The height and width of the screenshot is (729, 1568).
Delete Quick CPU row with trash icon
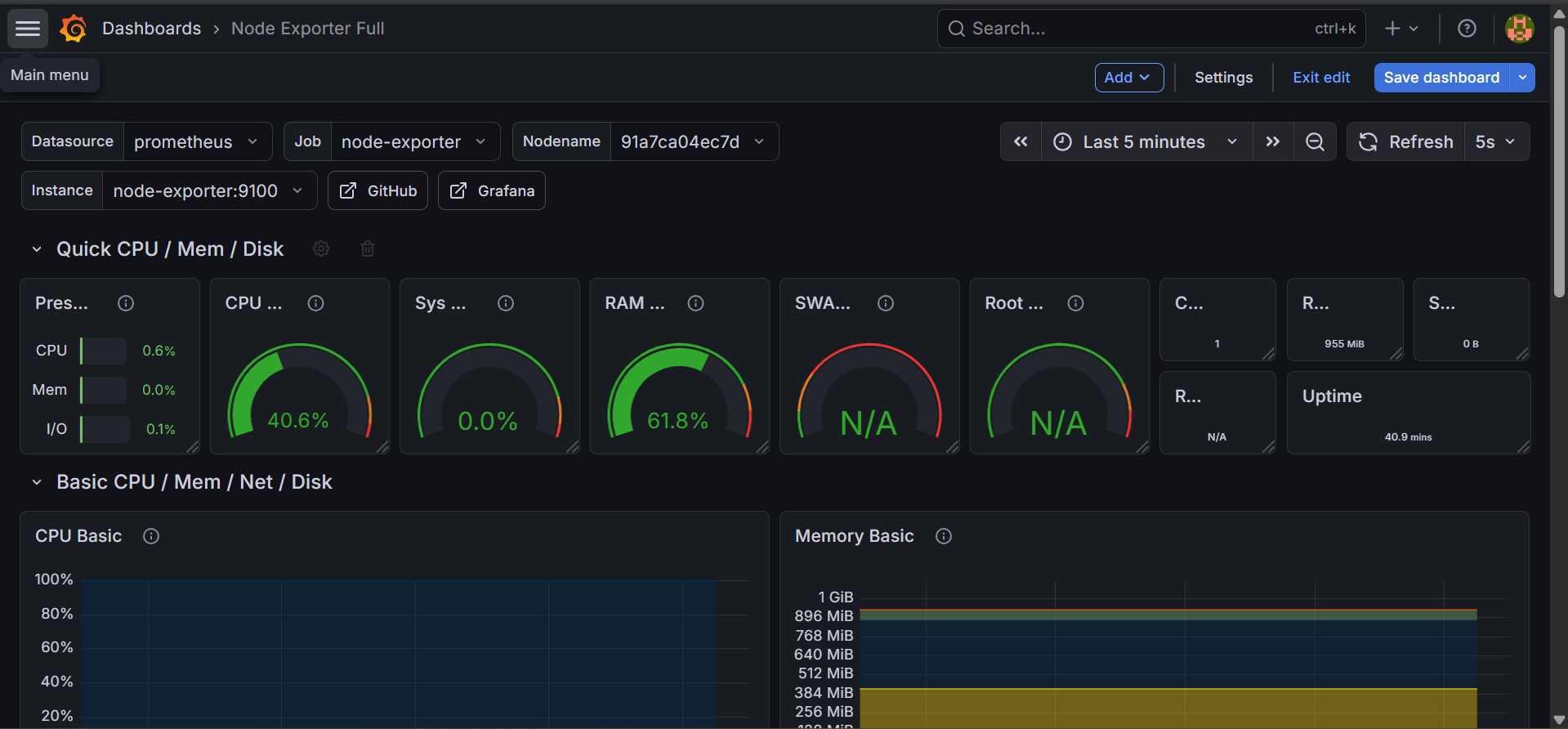point(368,248)
